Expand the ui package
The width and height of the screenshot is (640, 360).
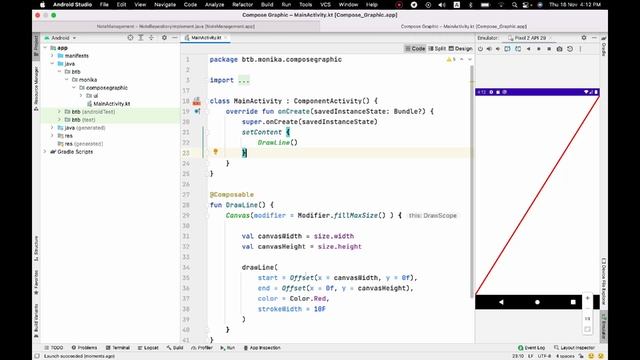[x=81, y=96]
